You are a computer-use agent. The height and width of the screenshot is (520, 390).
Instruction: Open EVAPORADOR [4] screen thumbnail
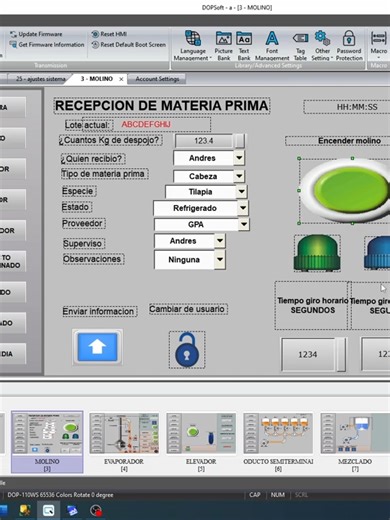[124, 442]
